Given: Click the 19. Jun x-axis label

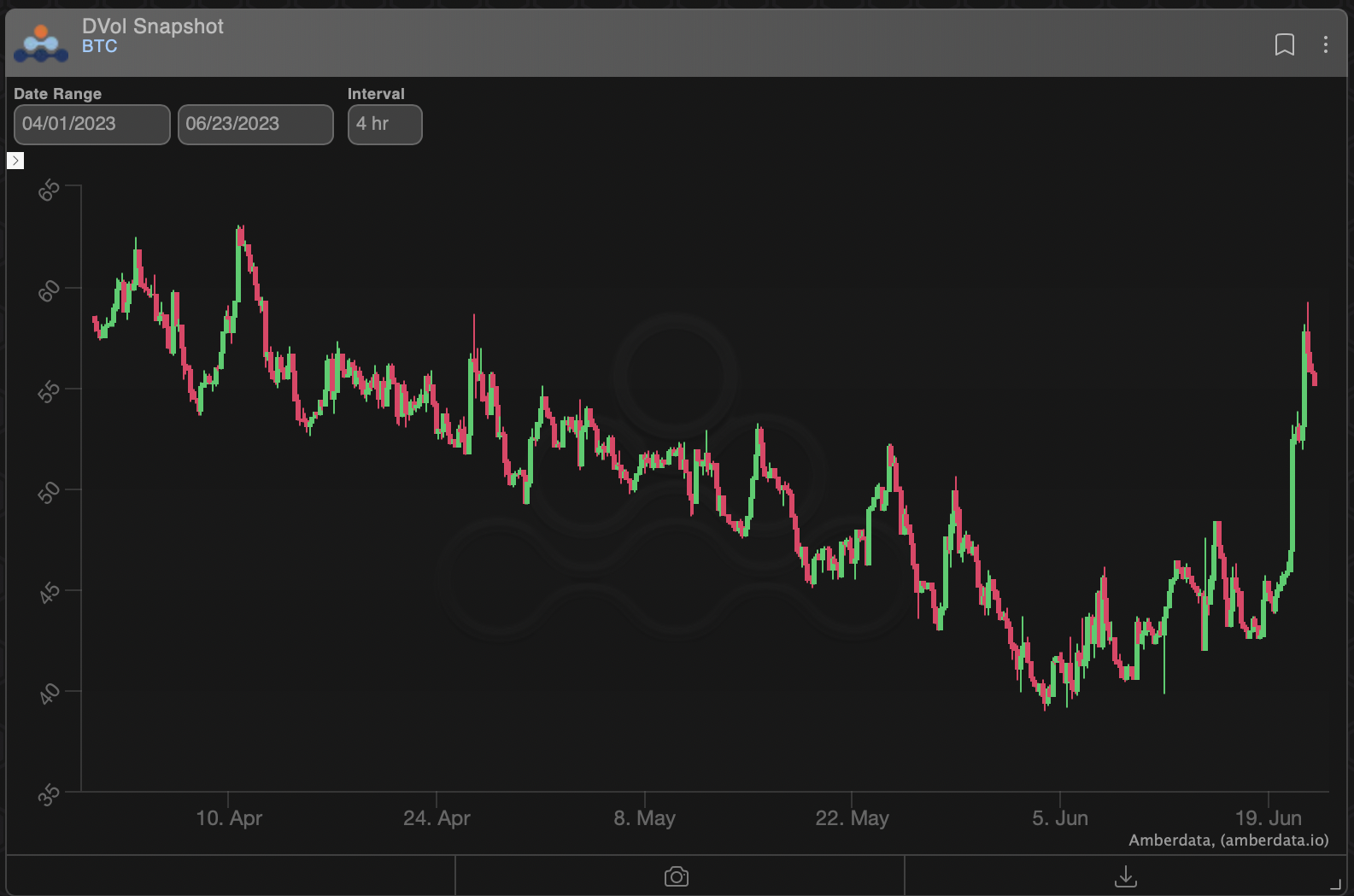Looking at the screenshot, I should point(1268,818).
